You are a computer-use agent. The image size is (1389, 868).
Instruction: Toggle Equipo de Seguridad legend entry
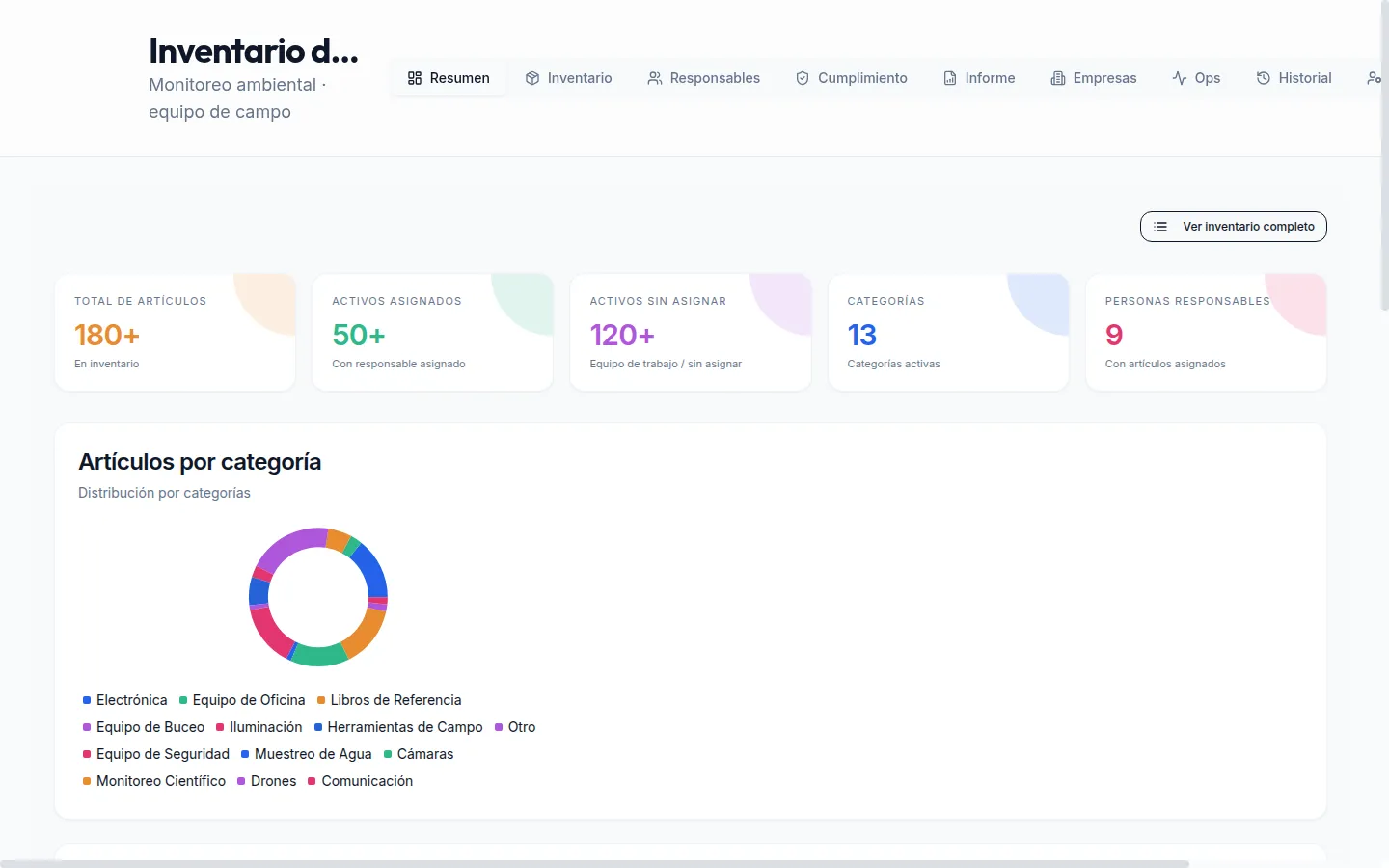coord(156,754)
